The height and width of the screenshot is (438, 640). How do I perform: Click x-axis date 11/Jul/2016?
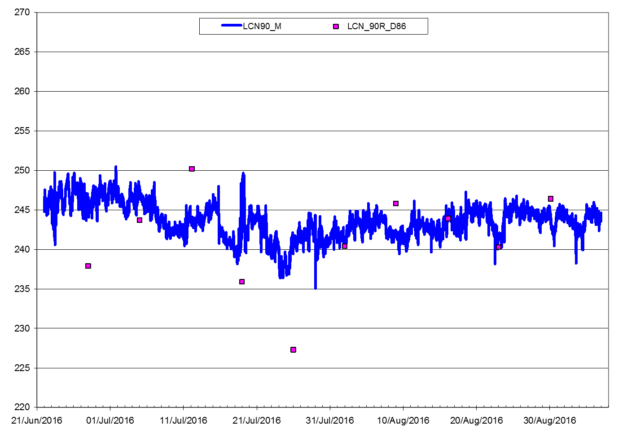click(183, 420)
